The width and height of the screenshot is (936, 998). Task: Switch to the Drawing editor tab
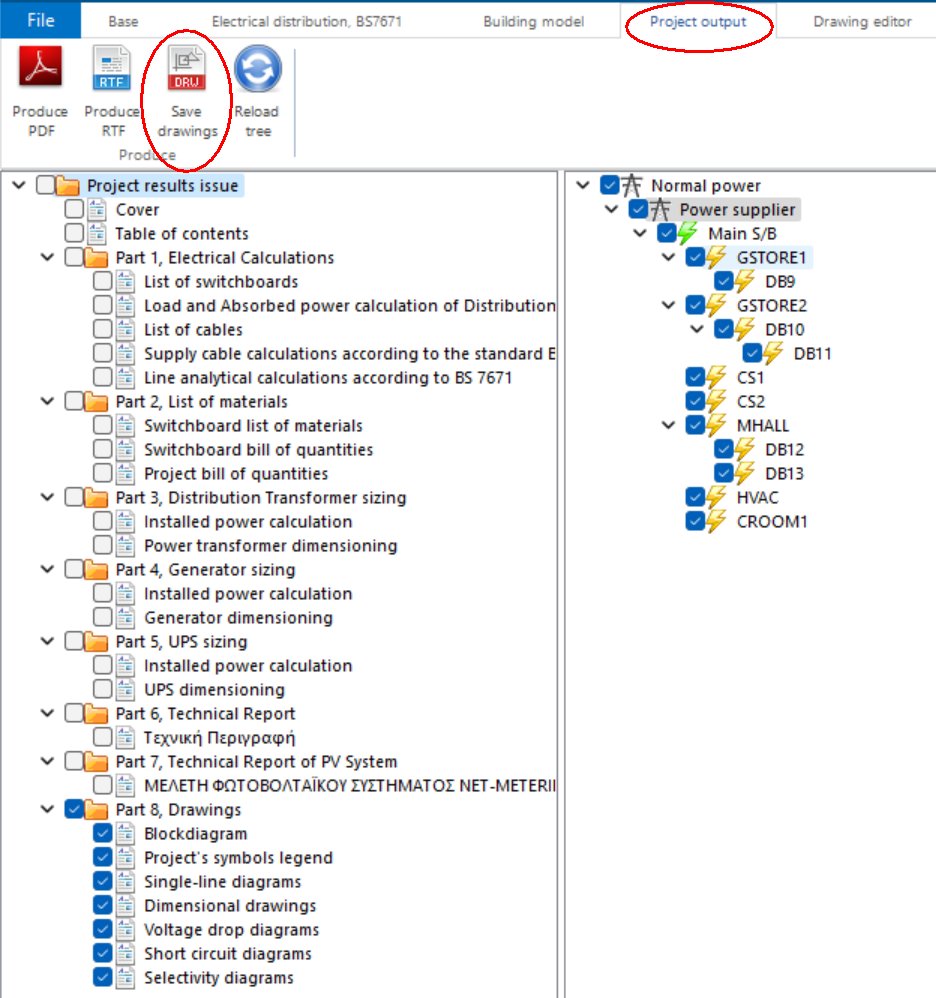861,20
